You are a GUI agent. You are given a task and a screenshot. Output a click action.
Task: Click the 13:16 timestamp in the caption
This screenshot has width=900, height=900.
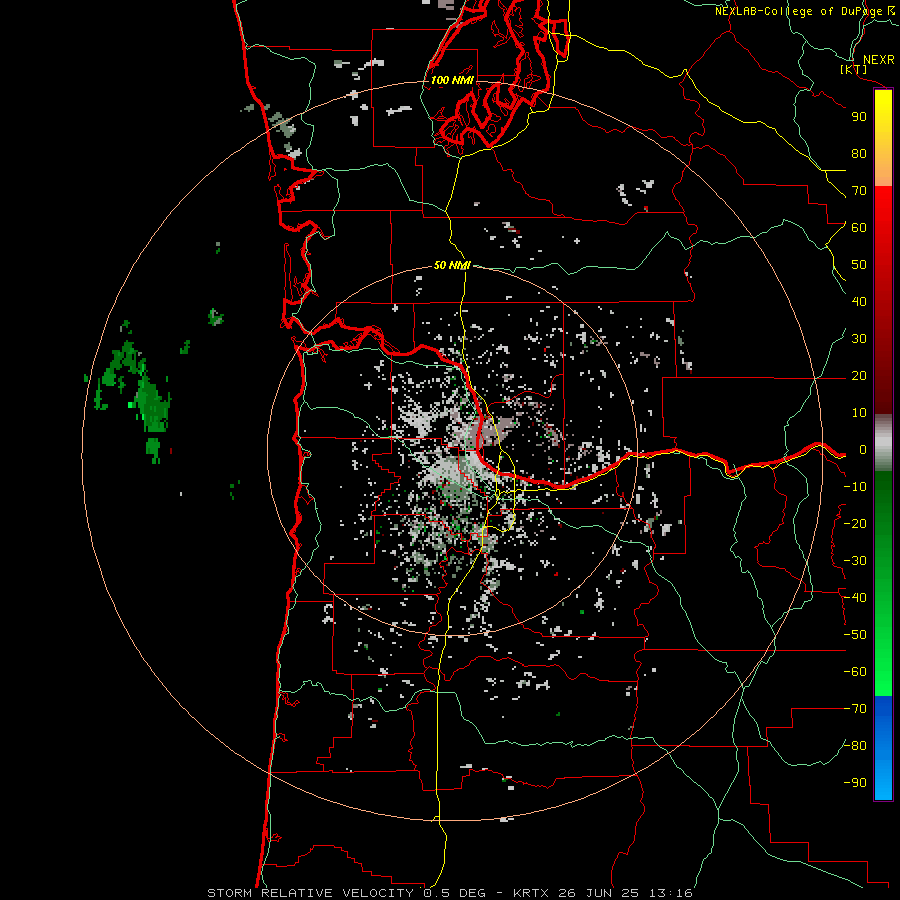670,893
